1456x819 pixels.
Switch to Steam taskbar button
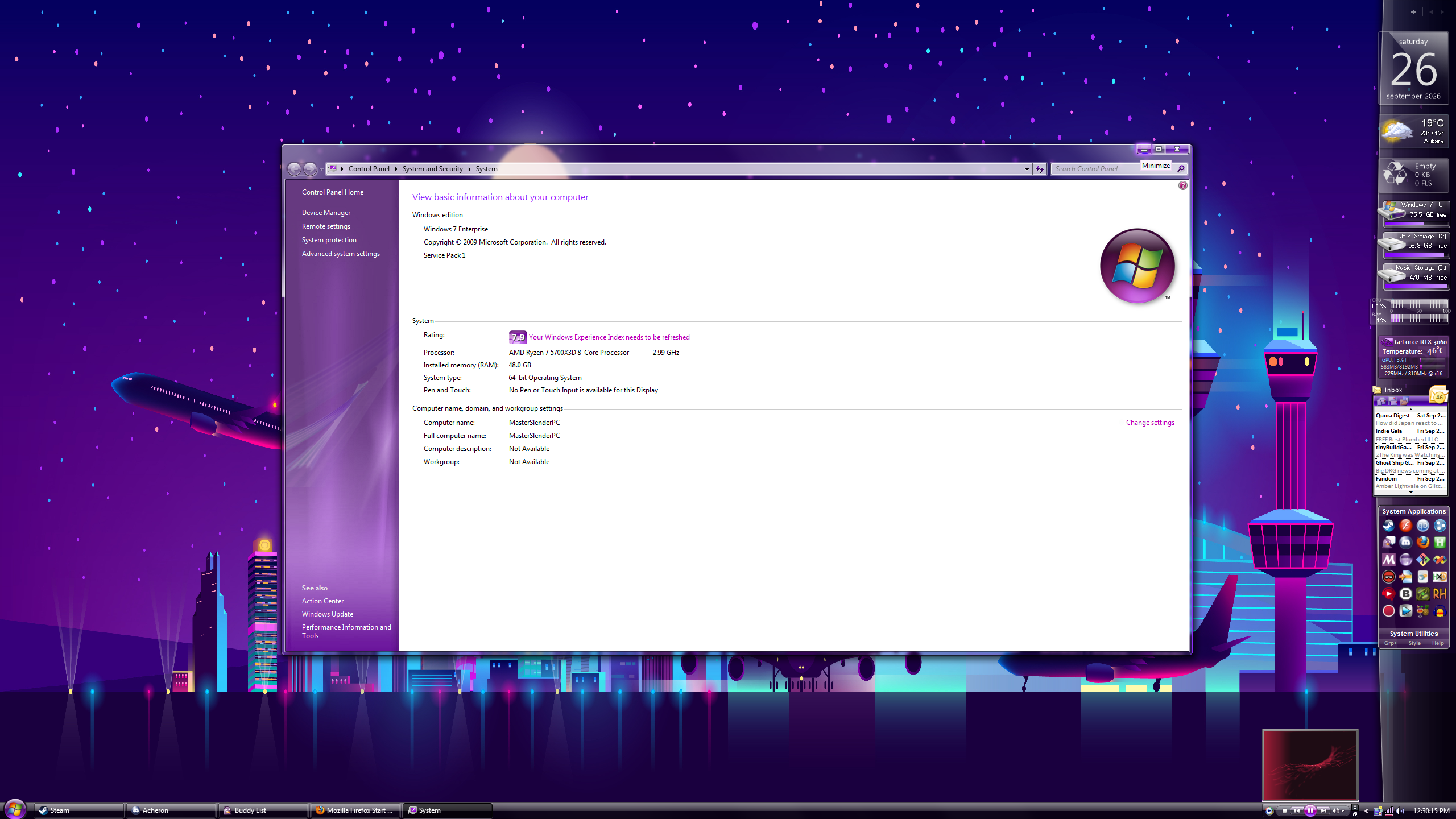pyautogui.click(x=79, y=810)
